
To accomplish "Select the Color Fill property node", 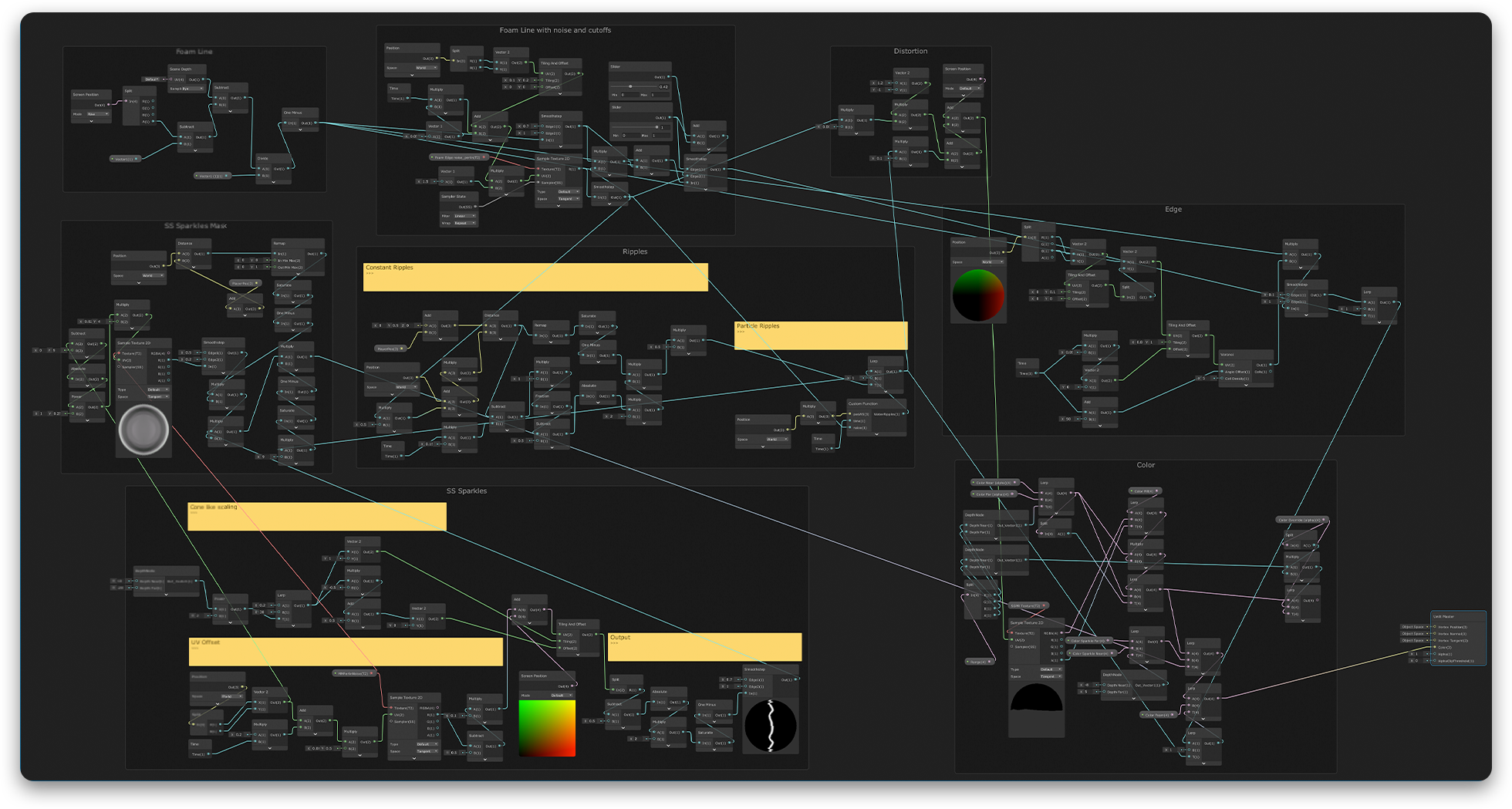I will click(x=1146, y=490).
